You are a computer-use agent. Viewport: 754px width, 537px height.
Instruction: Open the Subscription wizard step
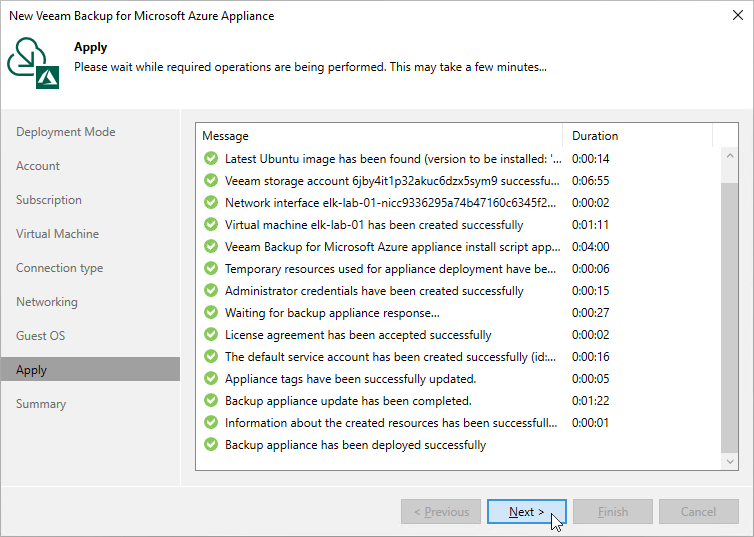[x=49, y=200]
